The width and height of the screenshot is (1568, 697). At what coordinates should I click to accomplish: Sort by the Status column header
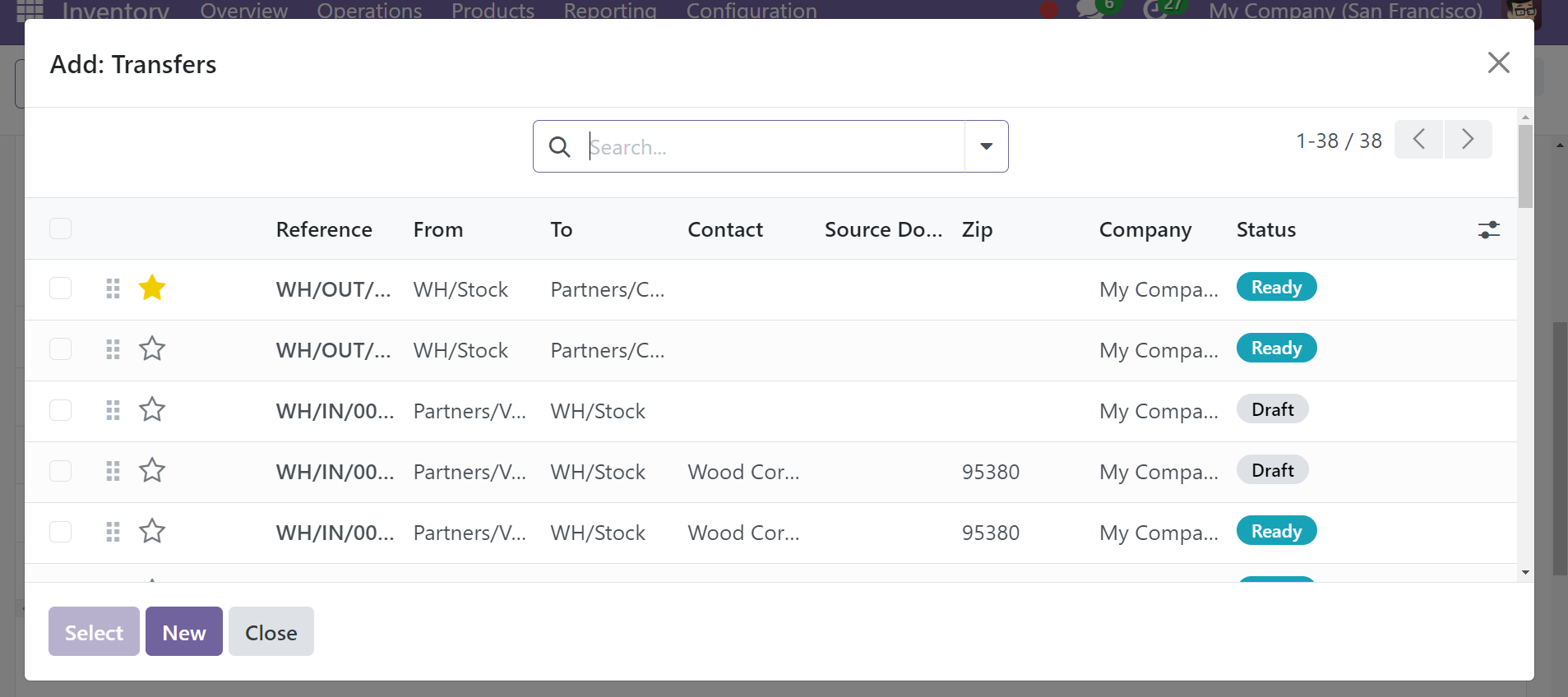point(1266,229)
